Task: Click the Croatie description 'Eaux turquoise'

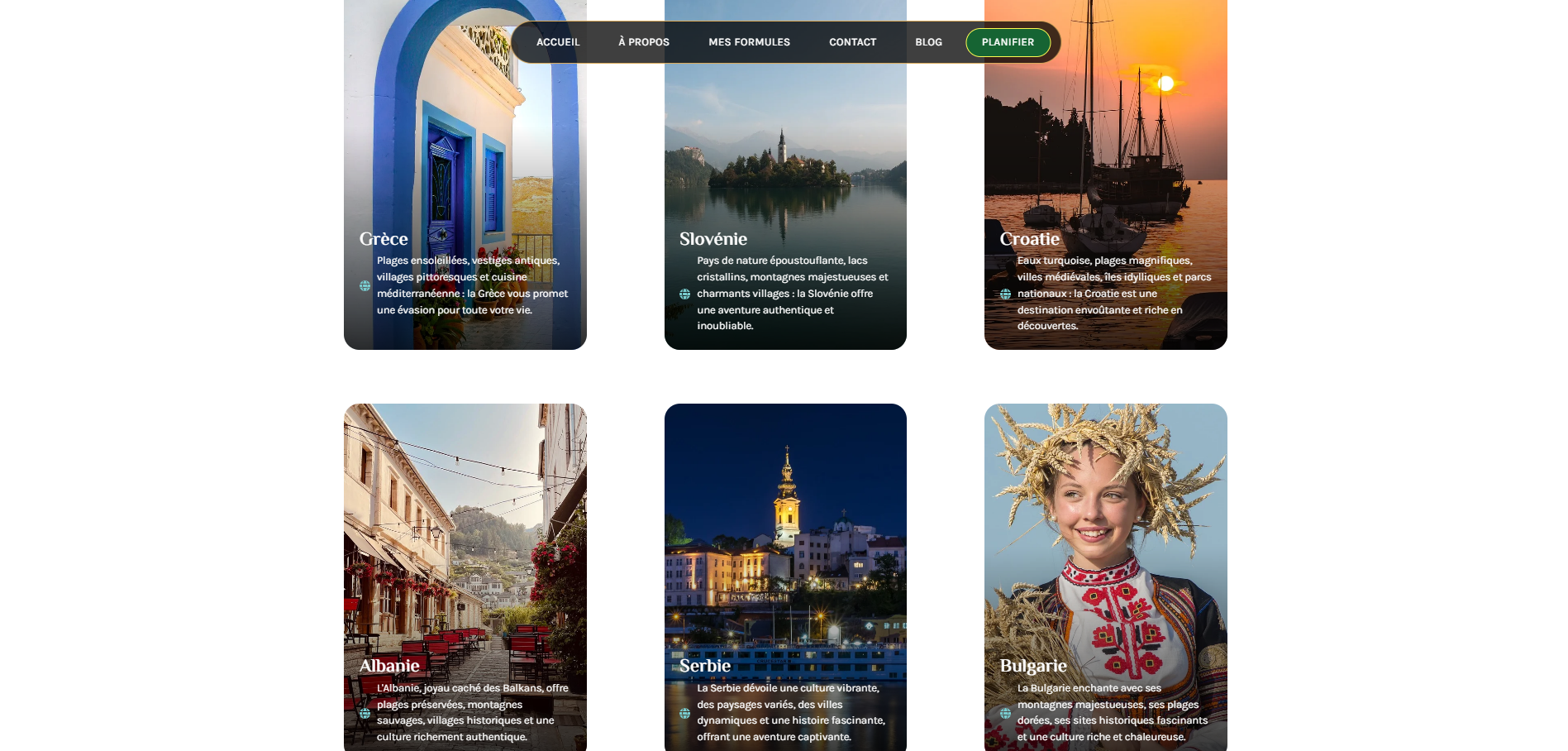Action: coord(1054,261)
